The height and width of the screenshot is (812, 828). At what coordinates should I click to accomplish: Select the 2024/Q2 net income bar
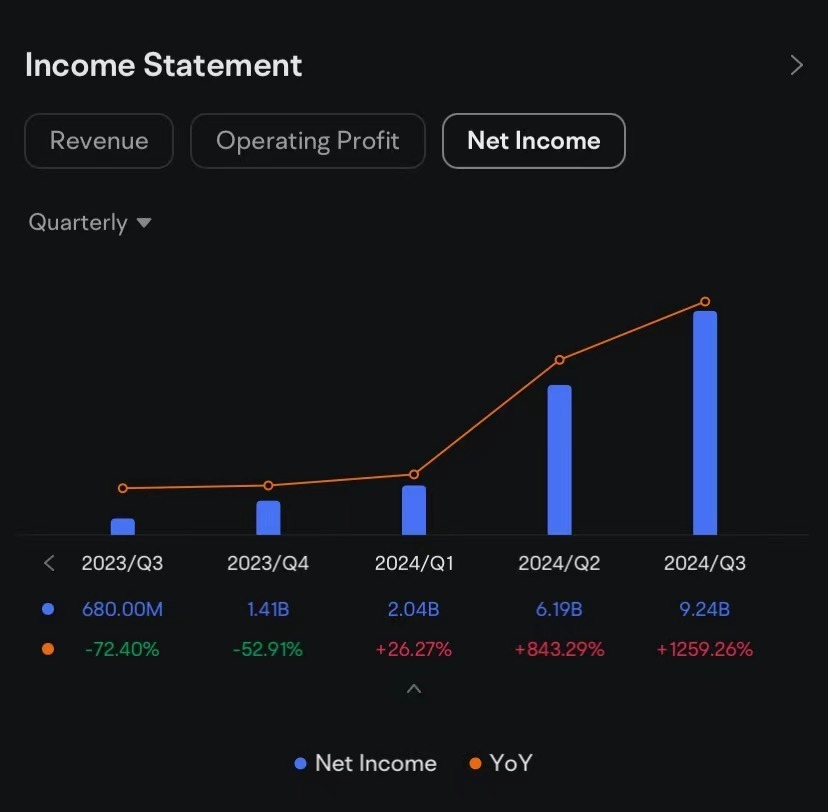(559, 460)
